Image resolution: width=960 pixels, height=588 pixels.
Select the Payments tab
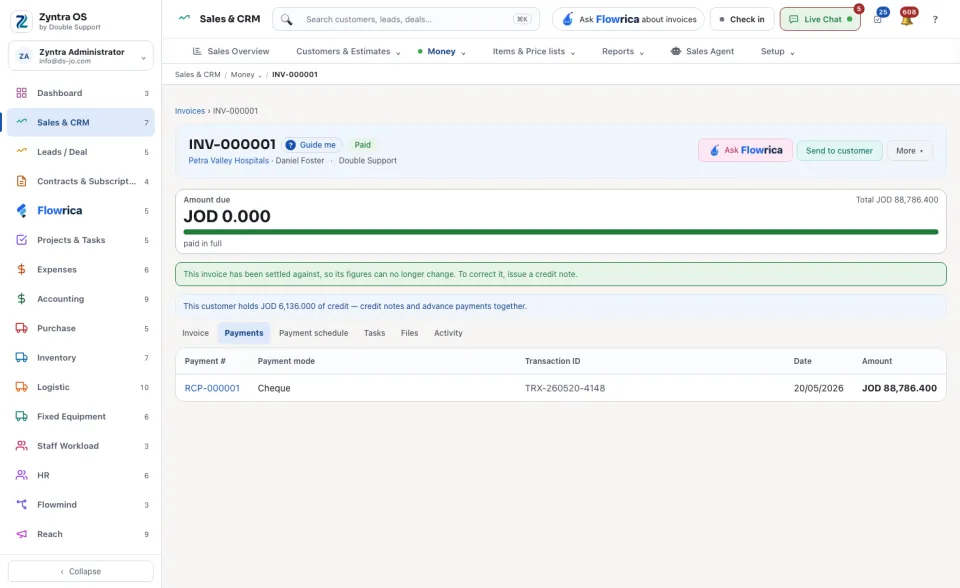tap(244, 333)
